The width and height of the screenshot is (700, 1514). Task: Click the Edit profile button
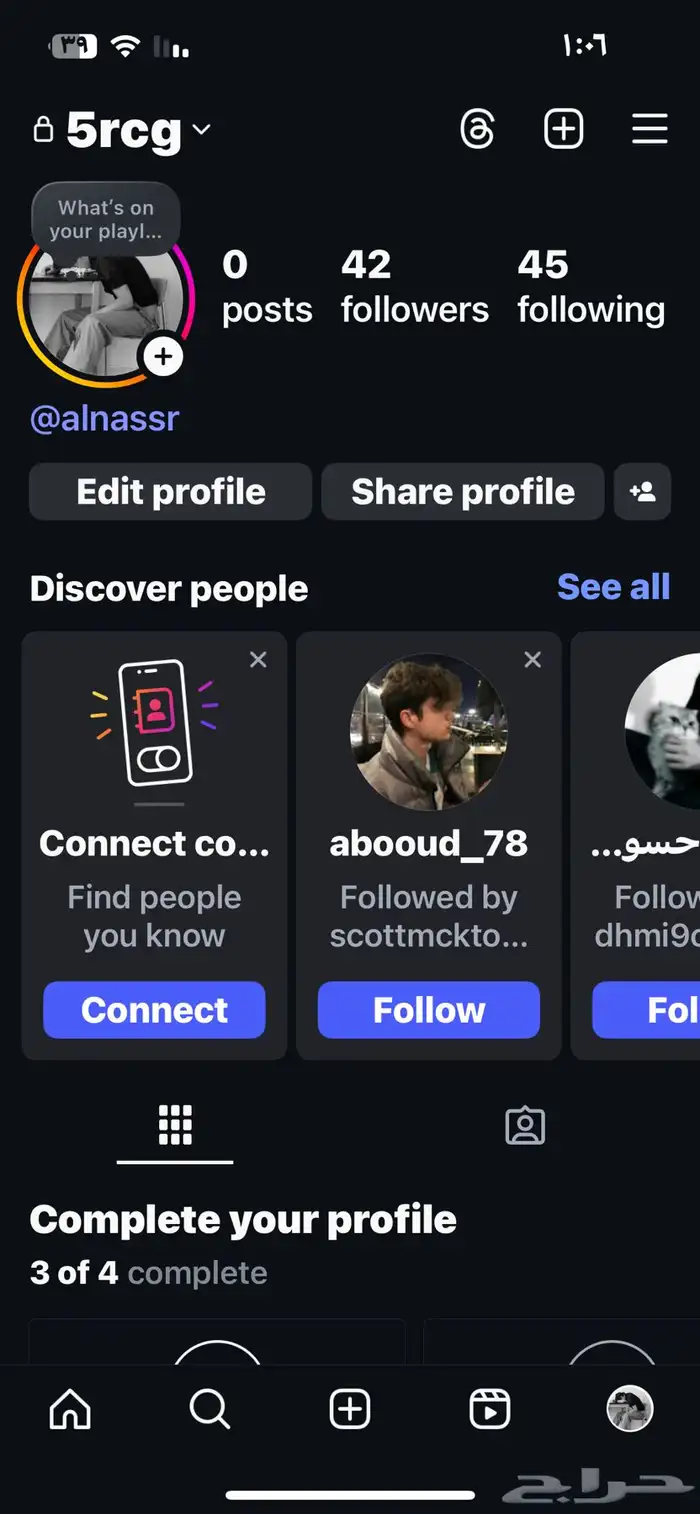click(171, 492)
